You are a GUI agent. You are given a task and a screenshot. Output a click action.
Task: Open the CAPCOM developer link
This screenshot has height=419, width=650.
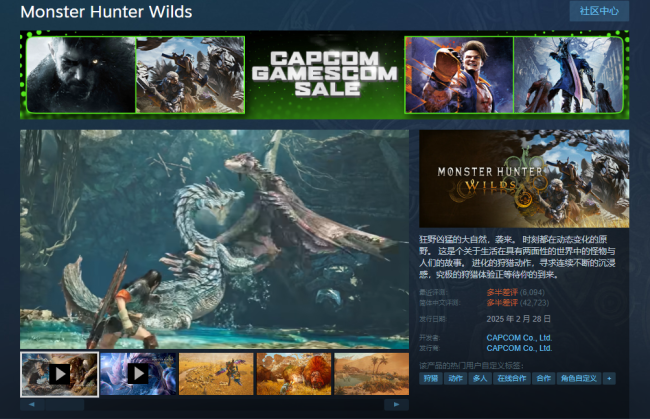tap(519, 338)
